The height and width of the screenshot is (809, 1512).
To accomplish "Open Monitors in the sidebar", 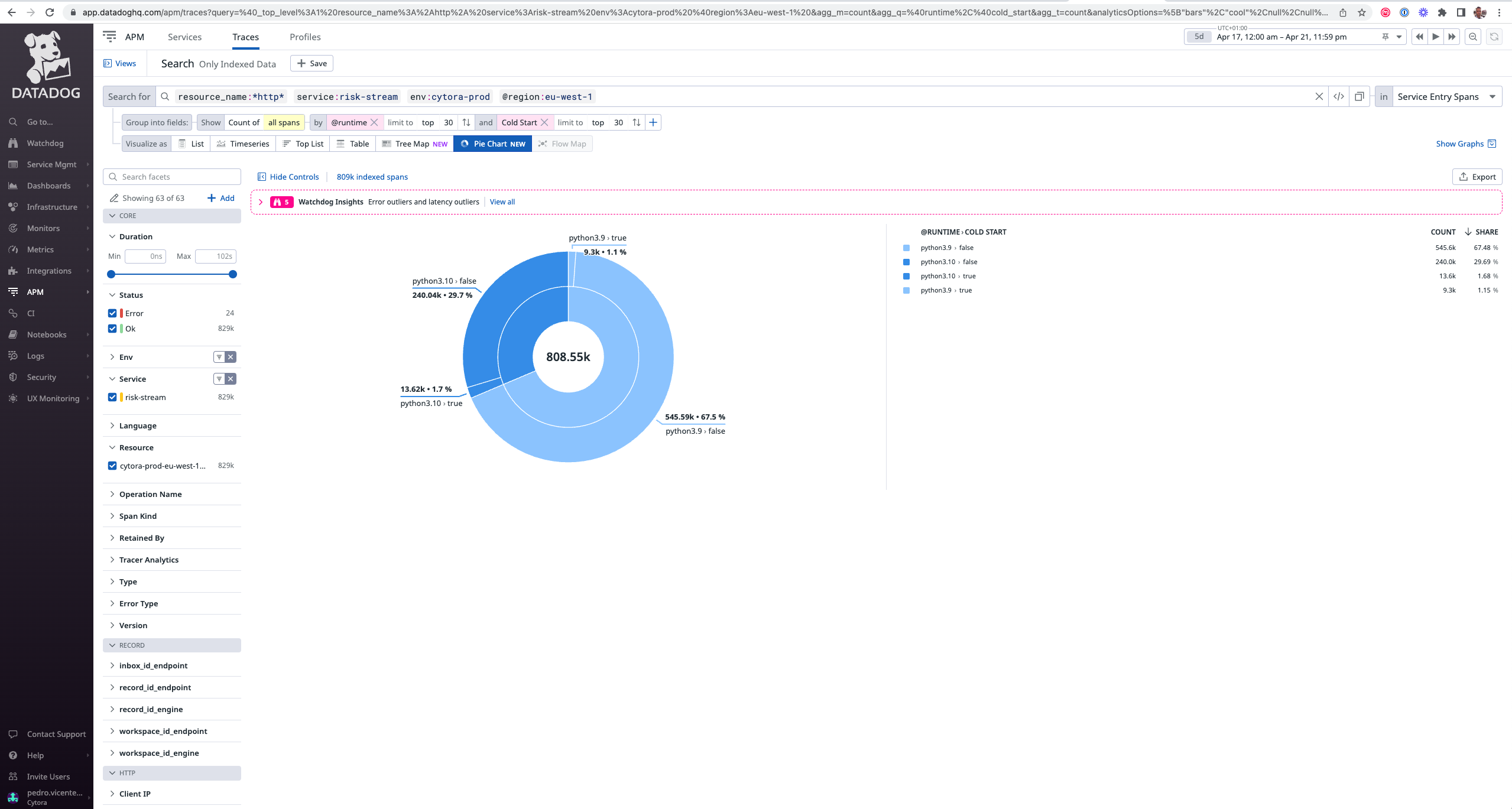I will coord(43,228).
